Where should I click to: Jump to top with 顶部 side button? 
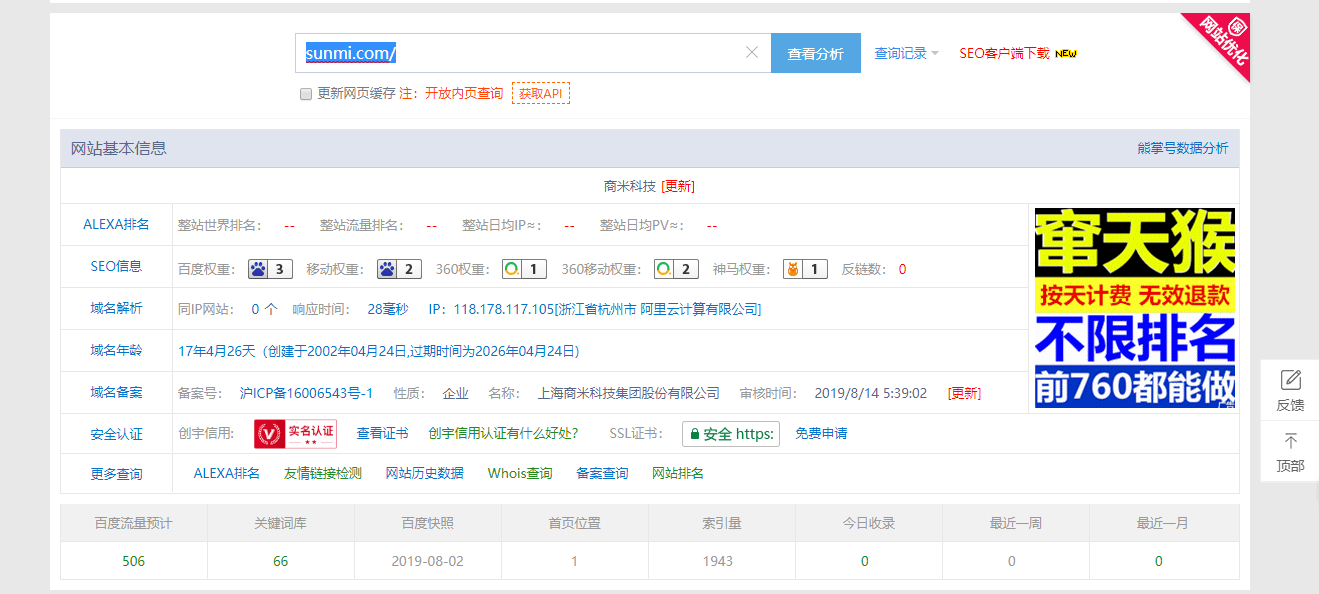coord(1290,453)
